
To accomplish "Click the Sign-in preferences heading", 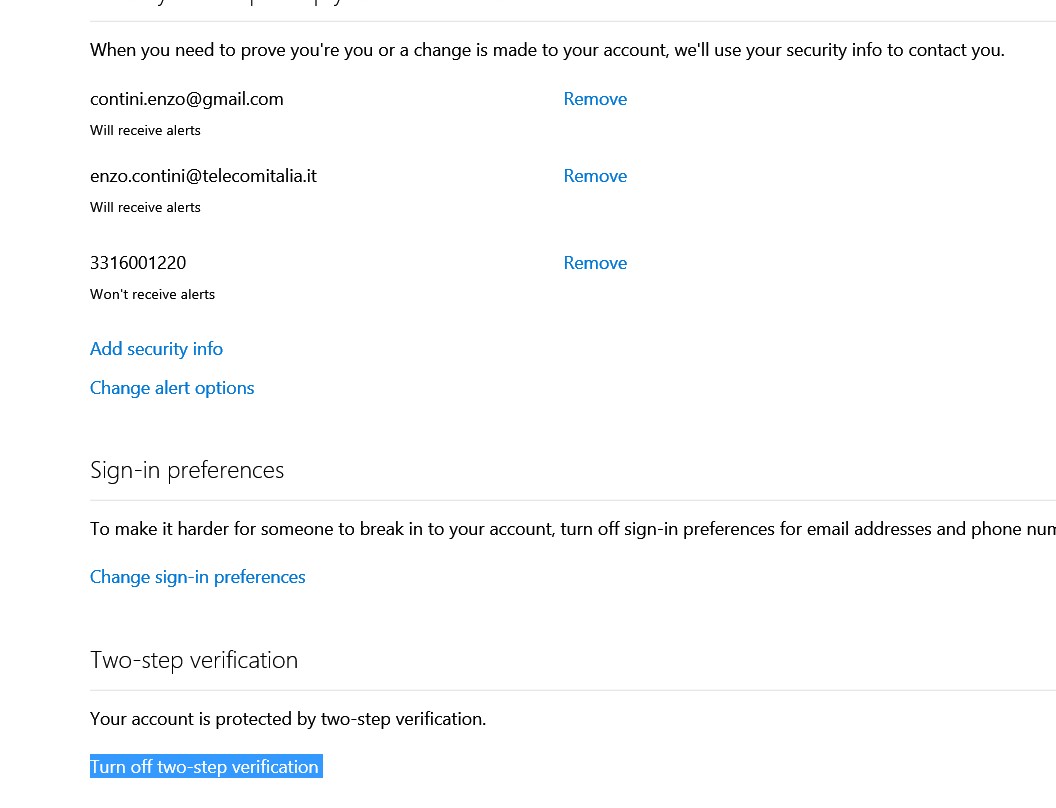I will click(187, 470).
